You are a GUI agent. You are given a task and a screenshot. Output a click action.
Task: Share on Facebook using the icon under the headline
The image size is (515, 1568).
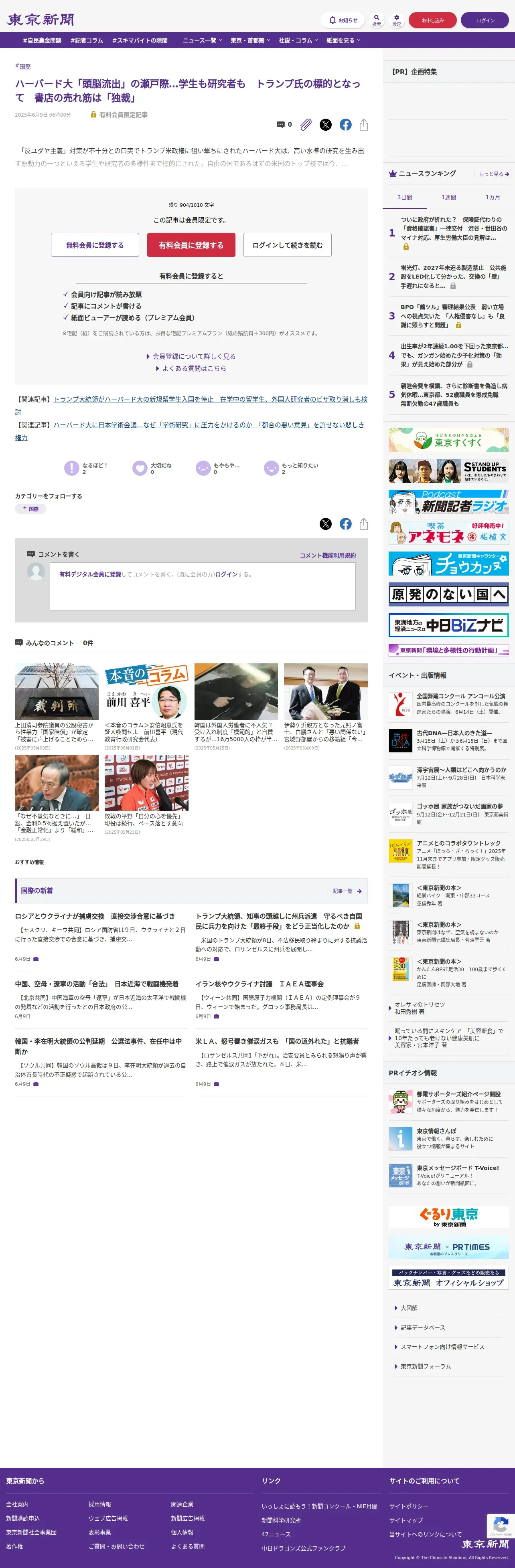(x=346, y=125)
